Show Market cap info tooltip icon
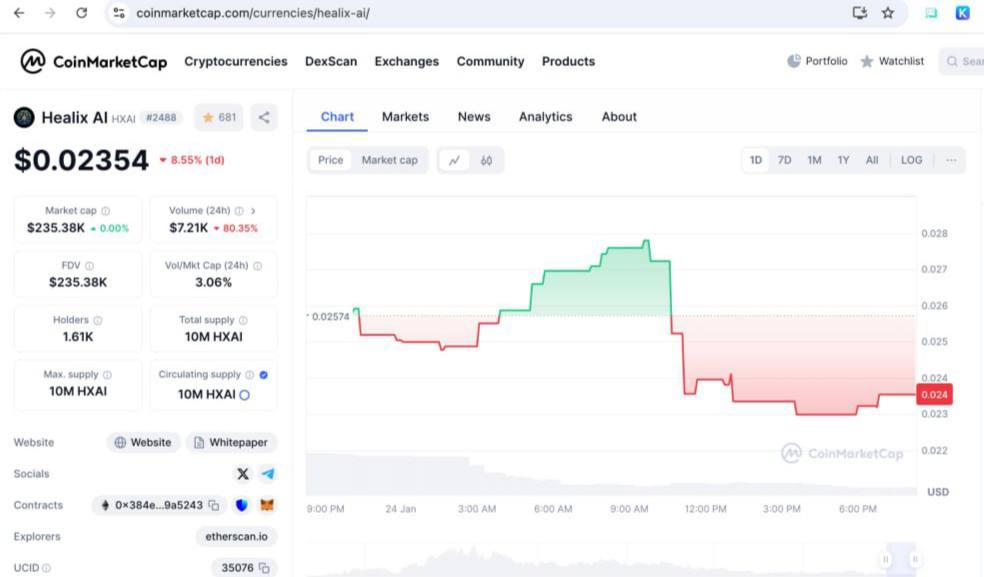This screenshot has width=984, height=577. (x=105, y=211)
